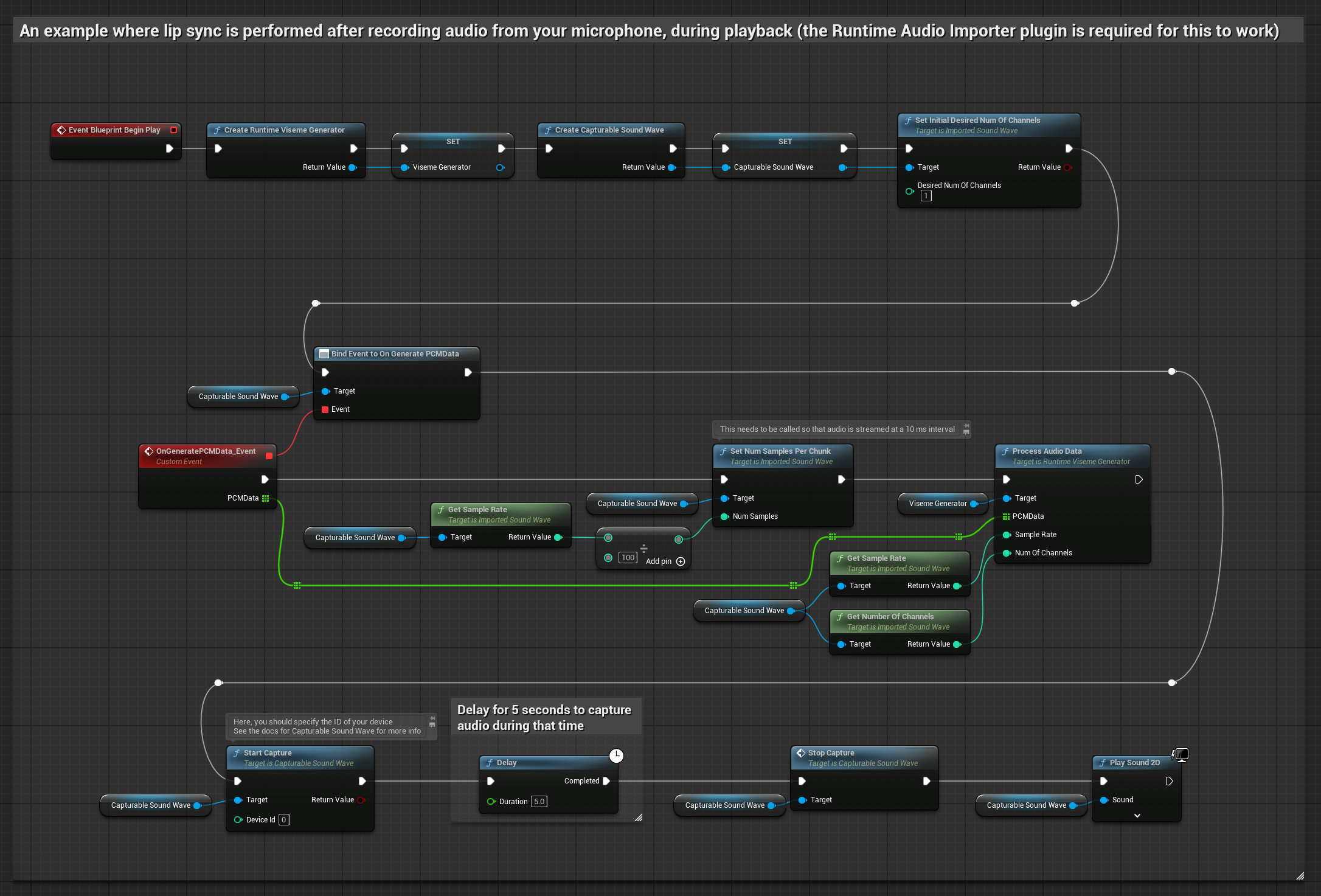1321x896 pixels.
Task: Click the Add pin button on the divide node
Action: [665, 561]
